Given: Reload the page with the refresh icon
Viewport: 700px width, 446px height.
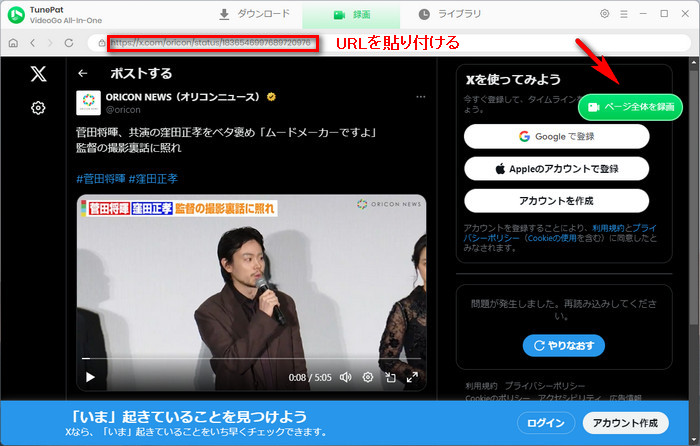Looking at the screenshot, I should pyautogui.click(x=69, y=43).
